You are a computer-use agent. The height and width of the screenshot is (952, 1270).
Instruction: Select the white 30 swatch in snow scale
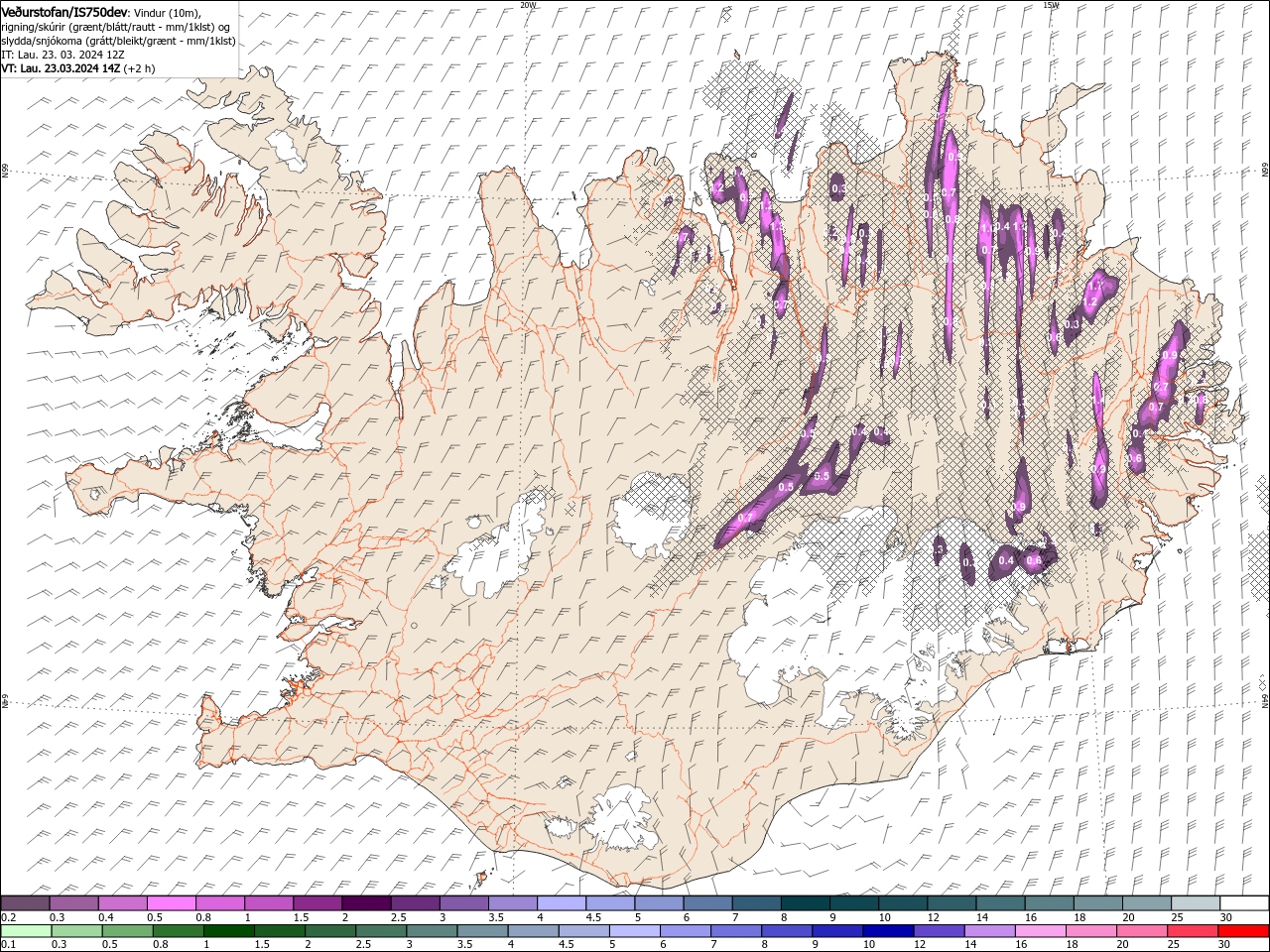coord(1243,903)
